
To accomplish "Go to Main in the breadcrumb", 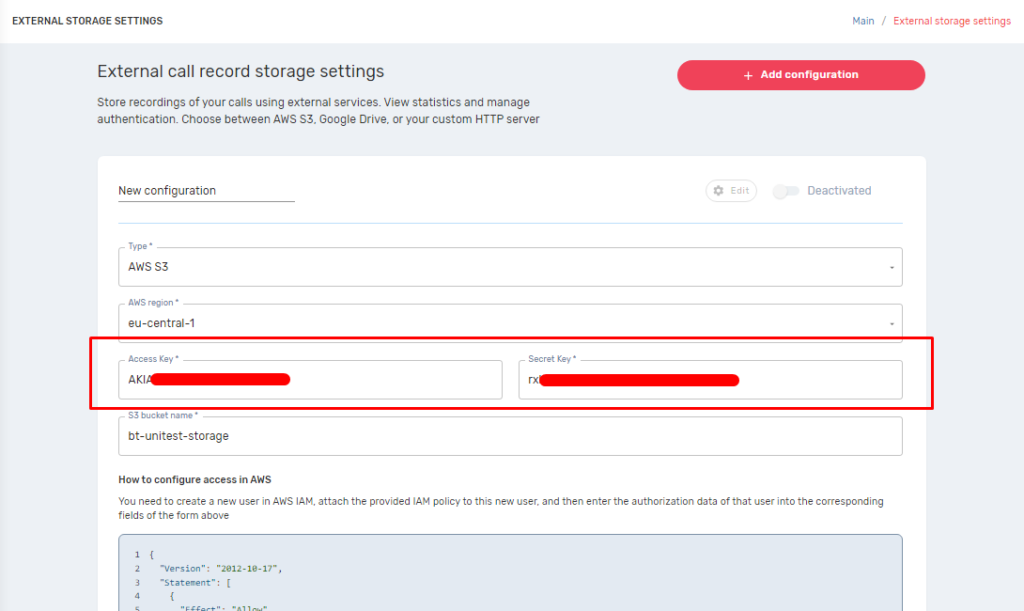I will 862,21.
